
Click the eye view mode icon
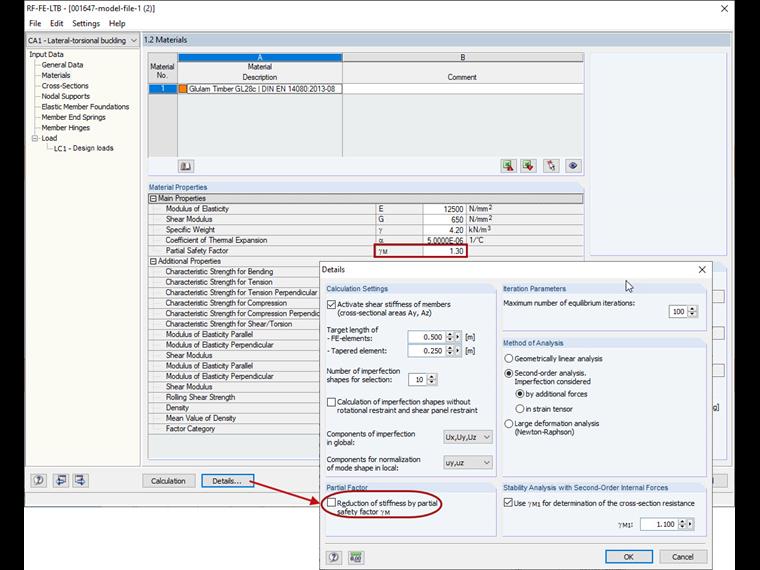coord(572,166)
